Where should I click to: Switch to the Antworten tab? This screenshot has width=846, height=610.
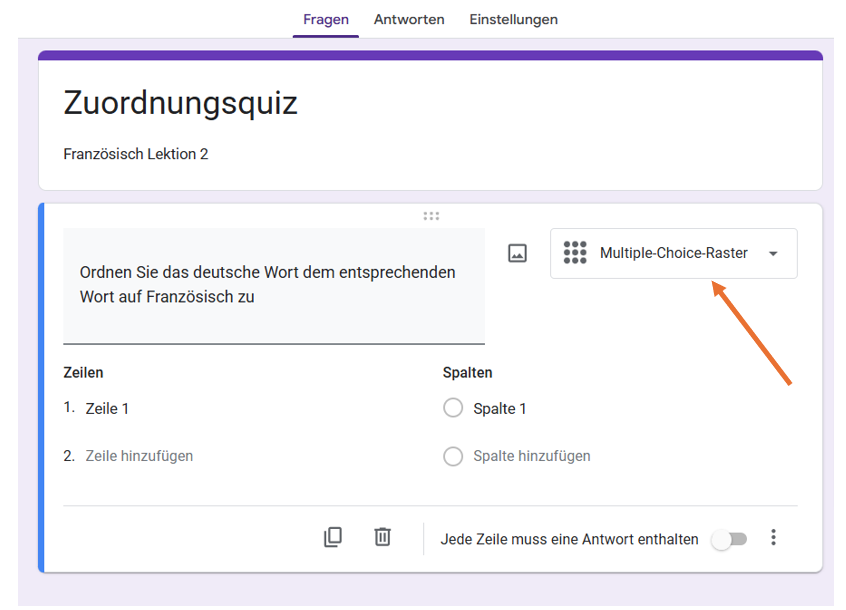[409, 19]
